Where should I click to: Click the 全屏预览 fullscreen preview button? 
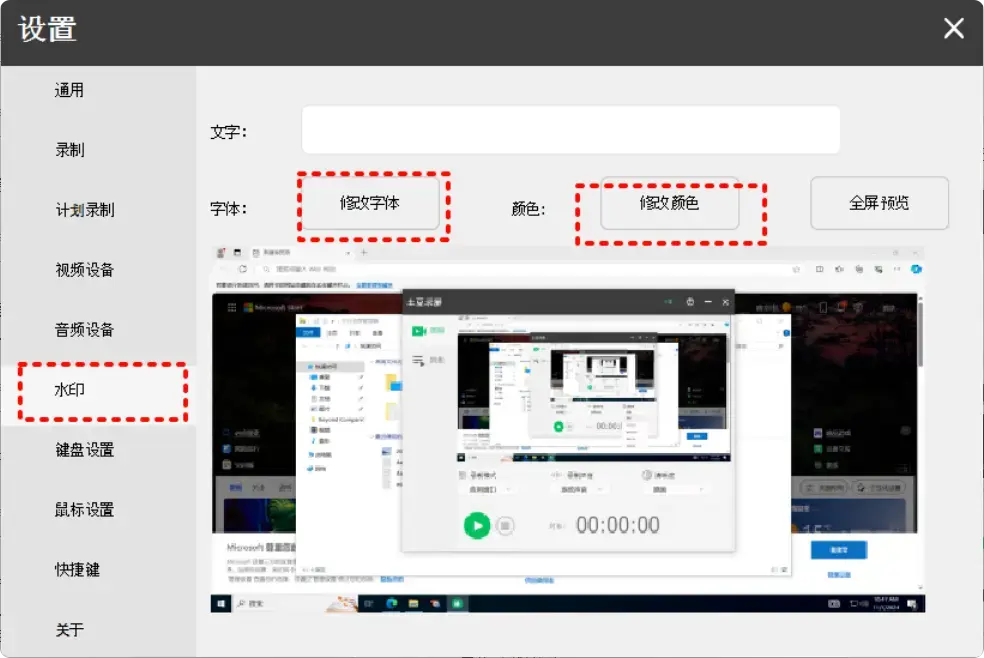pyautogui.click(x=879, y=203)
